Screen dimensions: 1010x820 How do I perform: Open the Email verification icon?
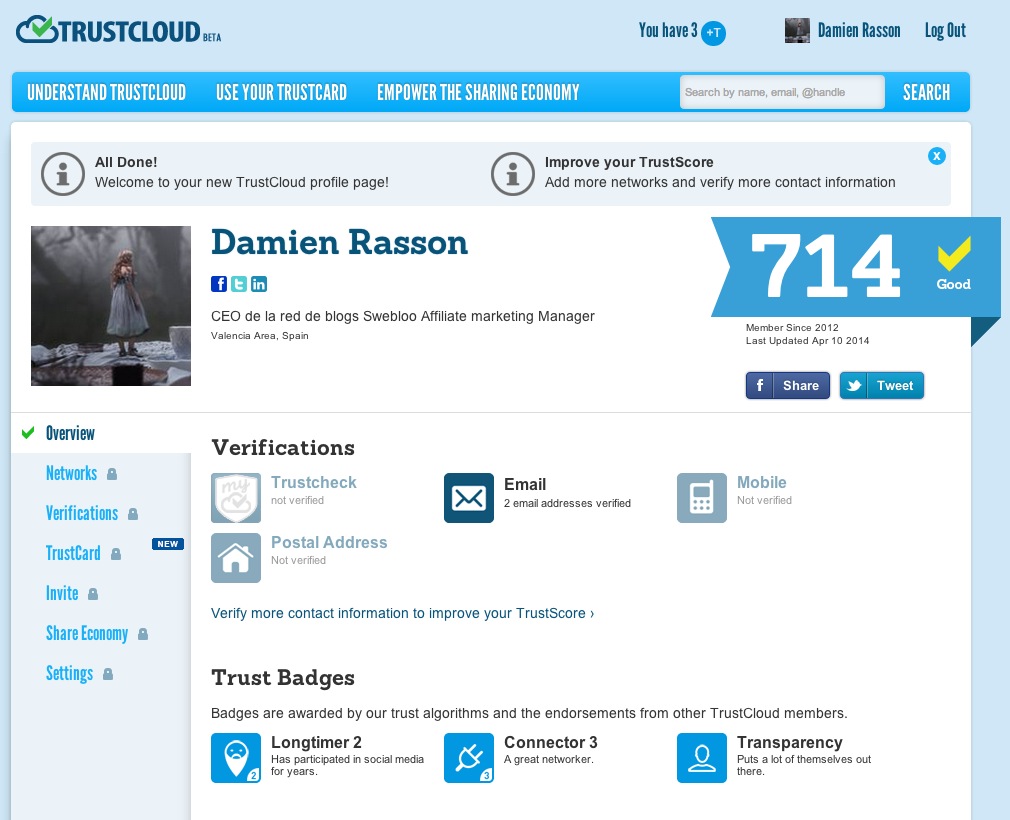tap(469, 498)
